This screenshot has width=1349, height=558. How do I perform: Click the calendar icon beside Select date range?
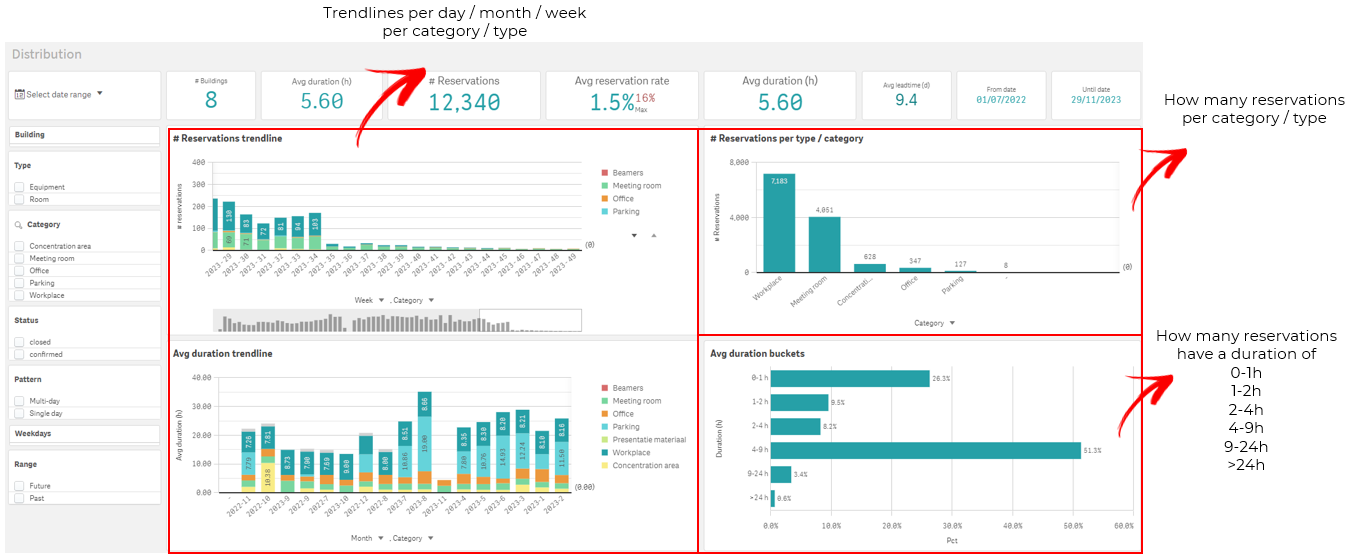(x=20, y=95)
